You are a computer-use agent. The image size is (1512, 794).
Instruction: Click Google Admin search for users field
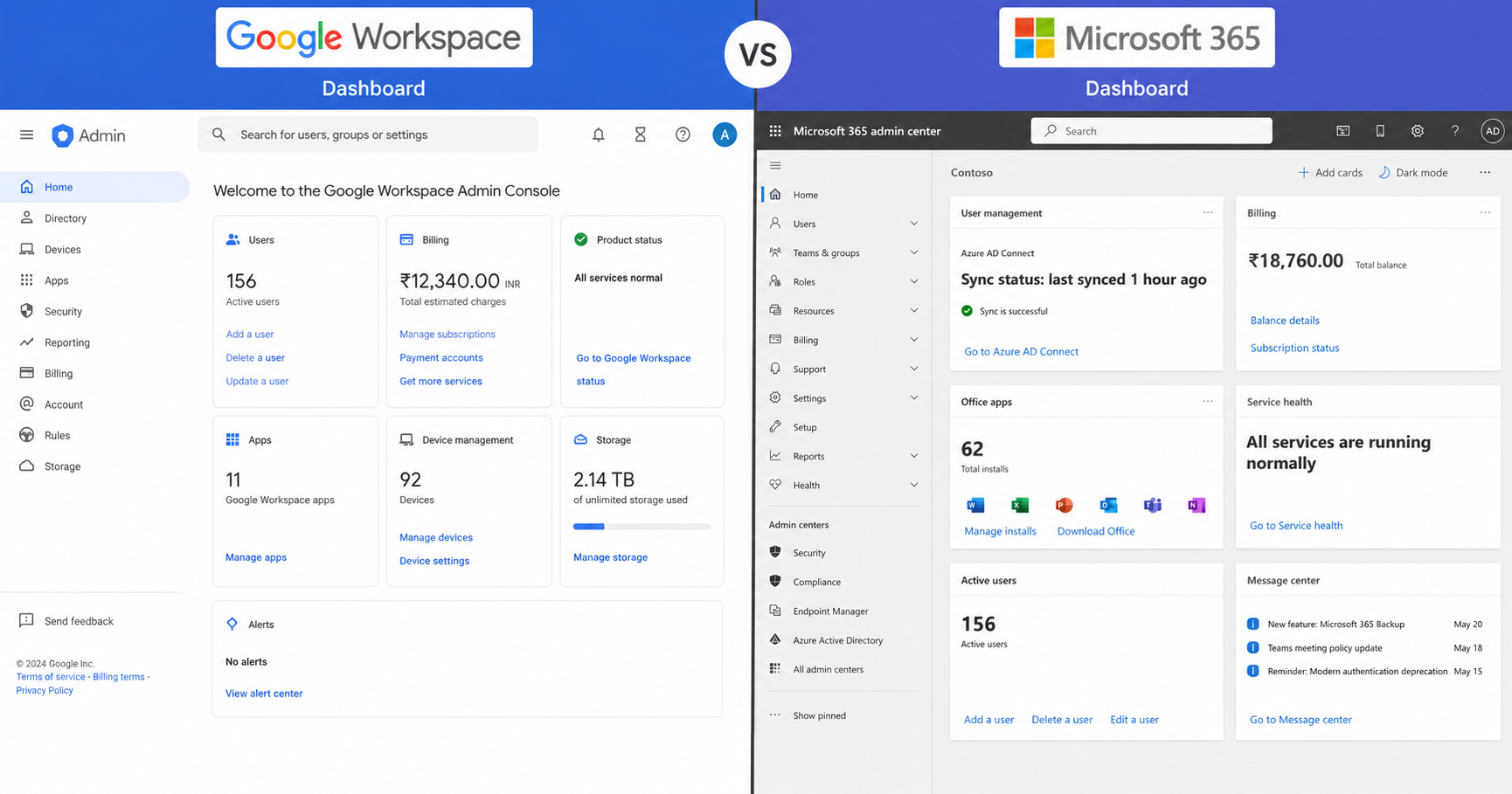pos(368,135)
